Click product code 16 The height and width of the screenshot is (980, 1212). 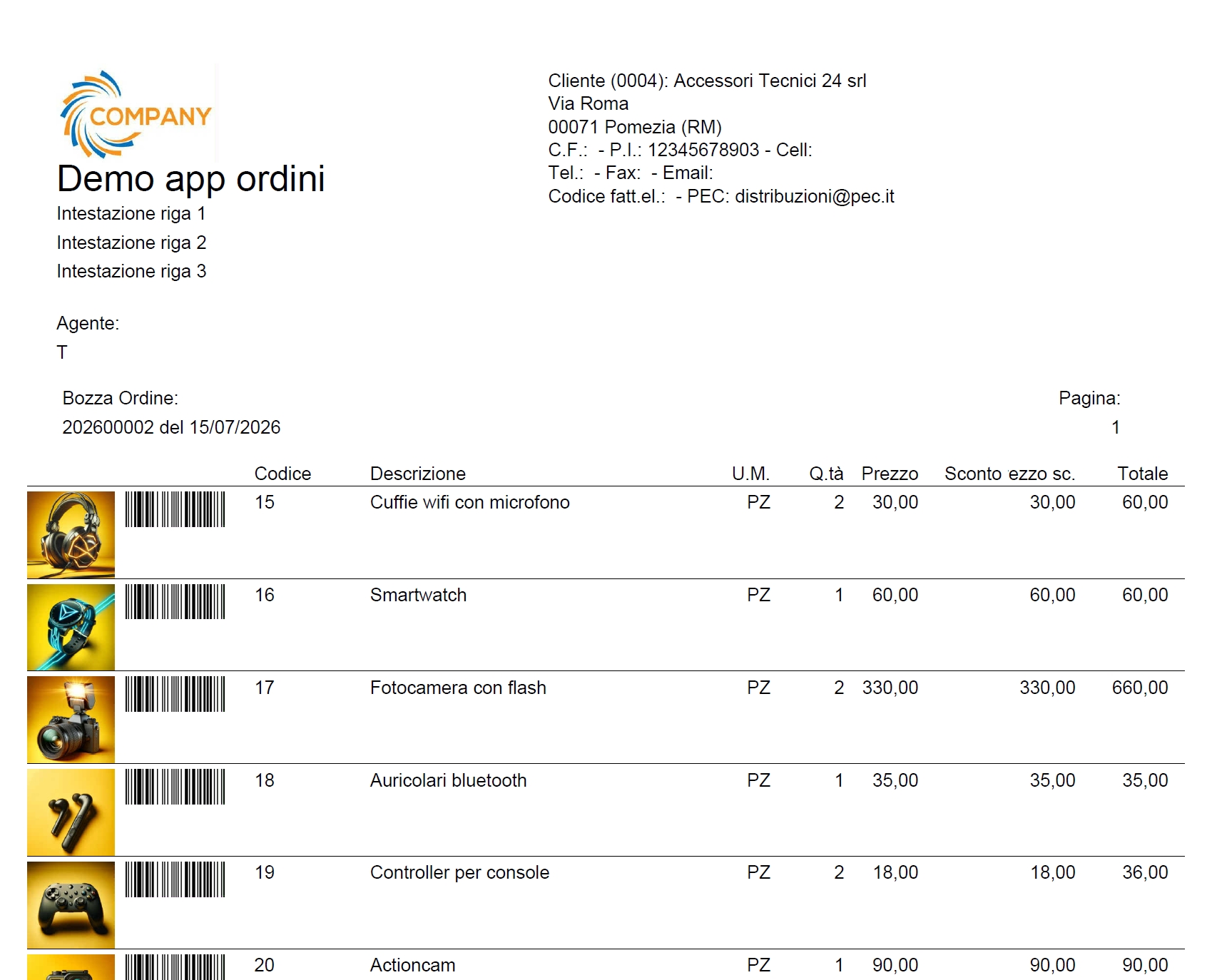pyautogui.click(x=265, y=595)
